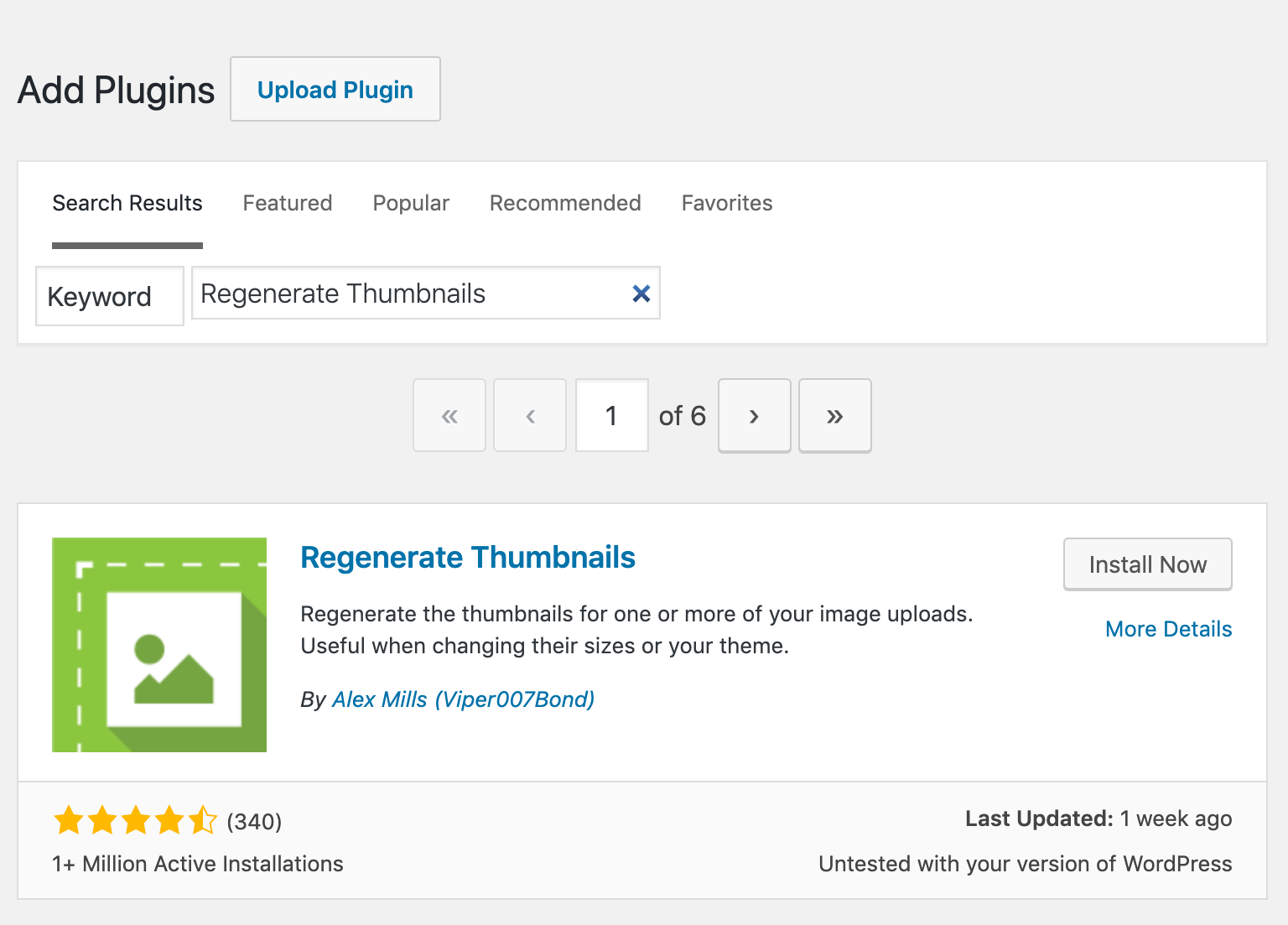View the Favorites tab
Screen dimensions: 1288x925
[x=727, y=203]
